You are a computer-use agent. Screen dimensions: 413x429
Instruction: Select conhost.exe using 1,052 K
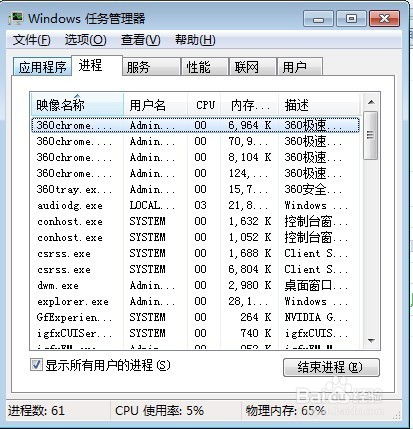(x=196, y=237)
